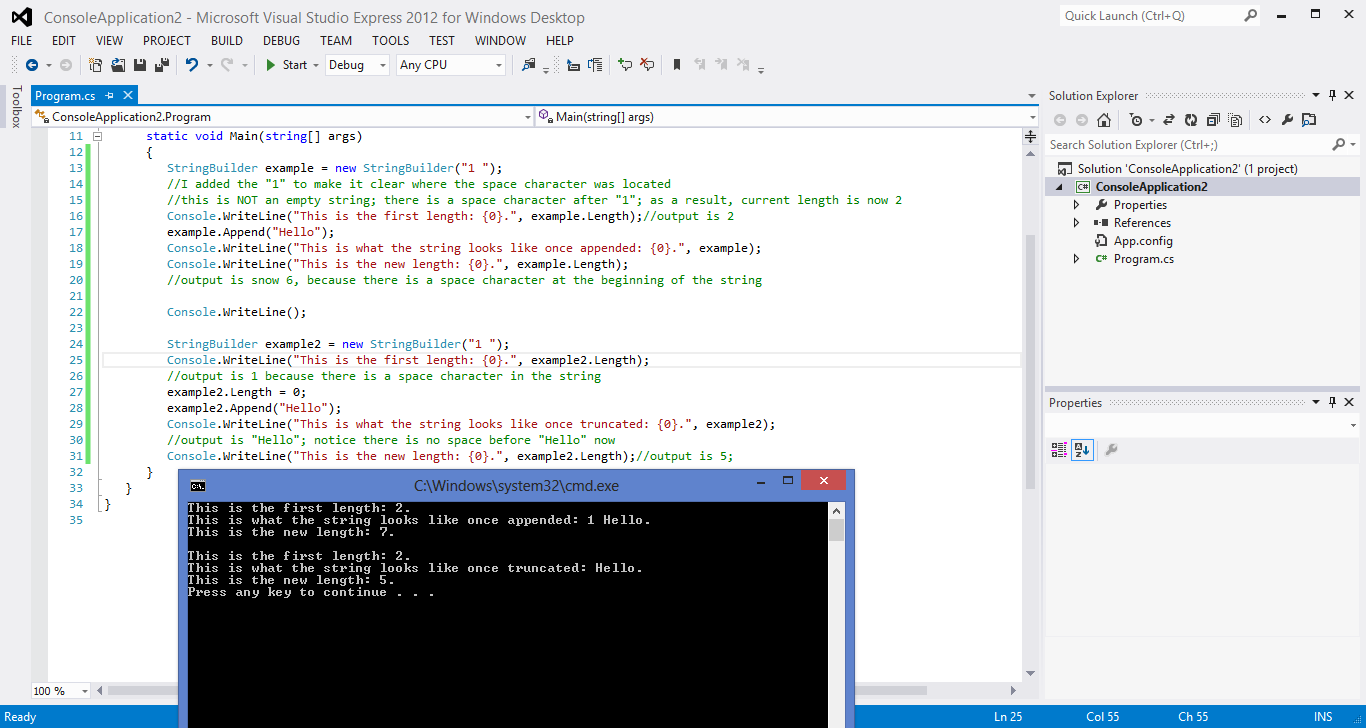Image resolution: width=1366 pixels, height=728 pixels.
Task: Click the Undo icon in the toolbar
Action: (x=194, y=64)
